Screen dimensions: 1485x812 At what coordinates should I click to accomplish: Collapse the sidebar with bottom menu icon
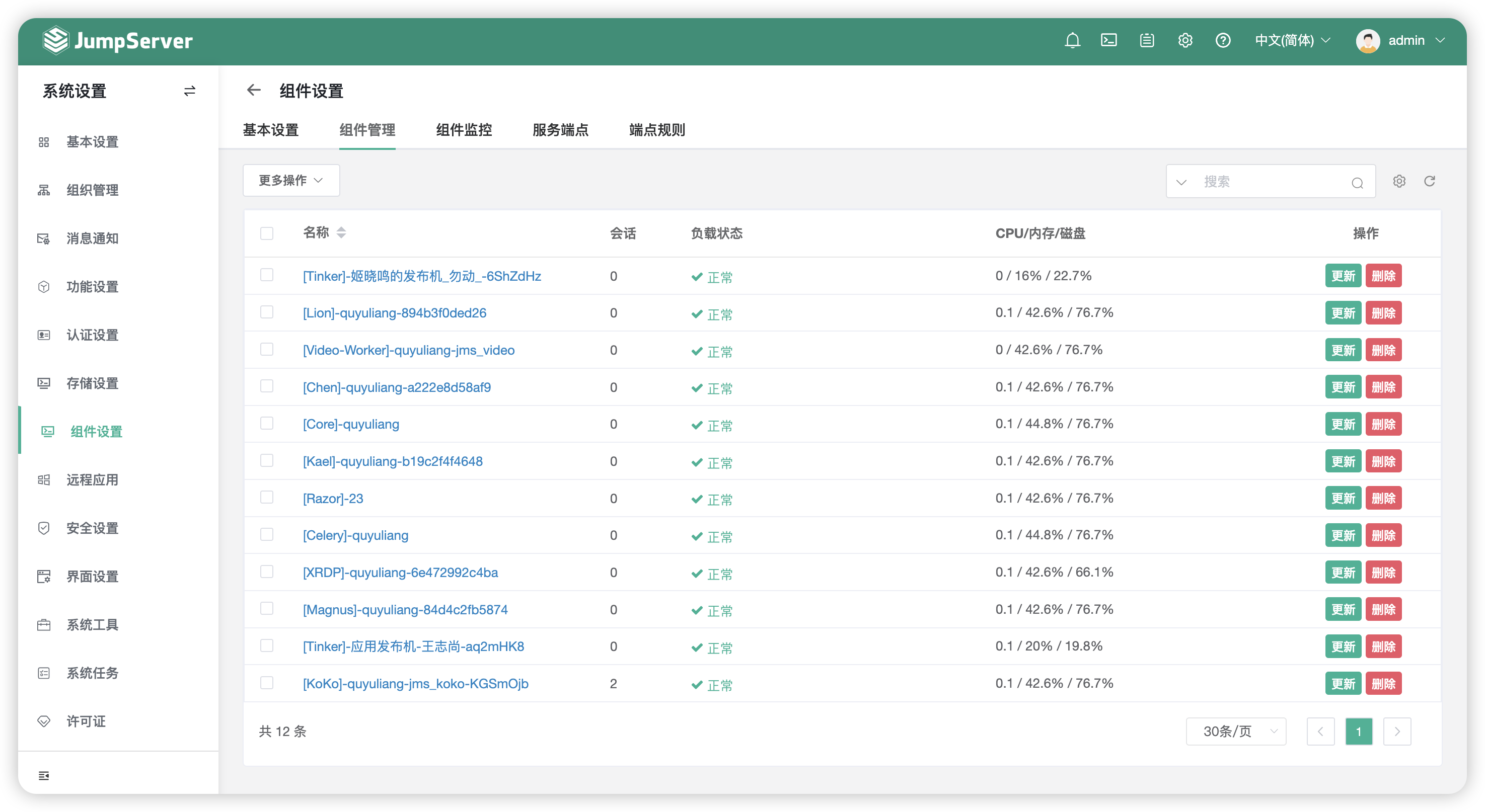coord(44,776)
